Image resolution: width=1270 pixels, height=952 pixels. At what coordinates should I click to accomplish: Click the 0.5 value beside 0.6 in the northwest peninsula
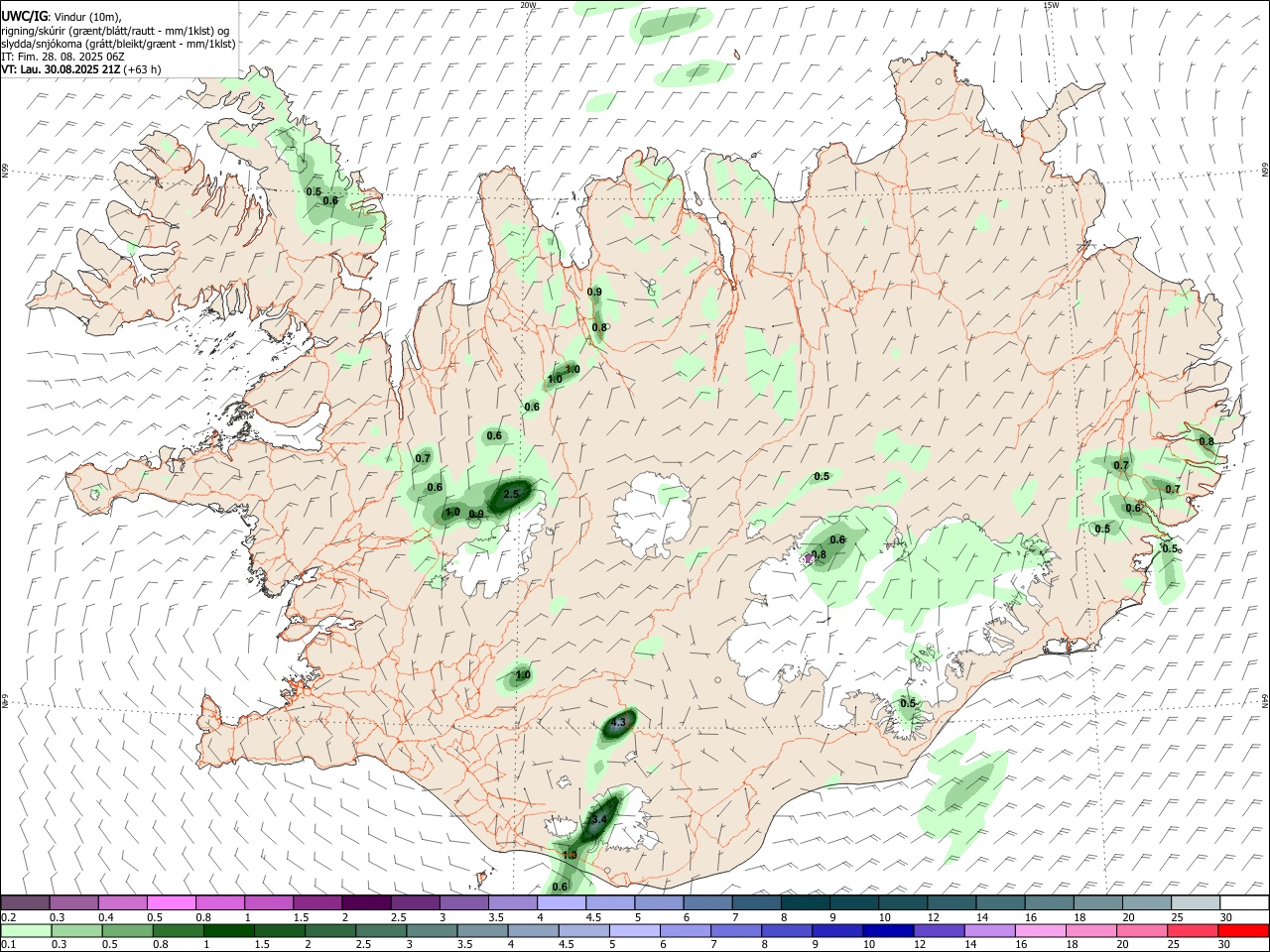(x=314, y=191)
